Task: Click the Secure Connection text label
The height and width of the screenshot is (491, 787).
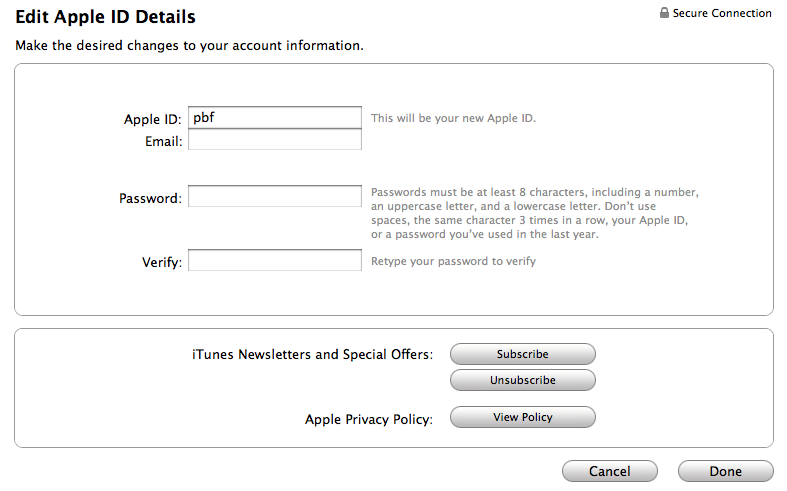Action: pos(722,14)
